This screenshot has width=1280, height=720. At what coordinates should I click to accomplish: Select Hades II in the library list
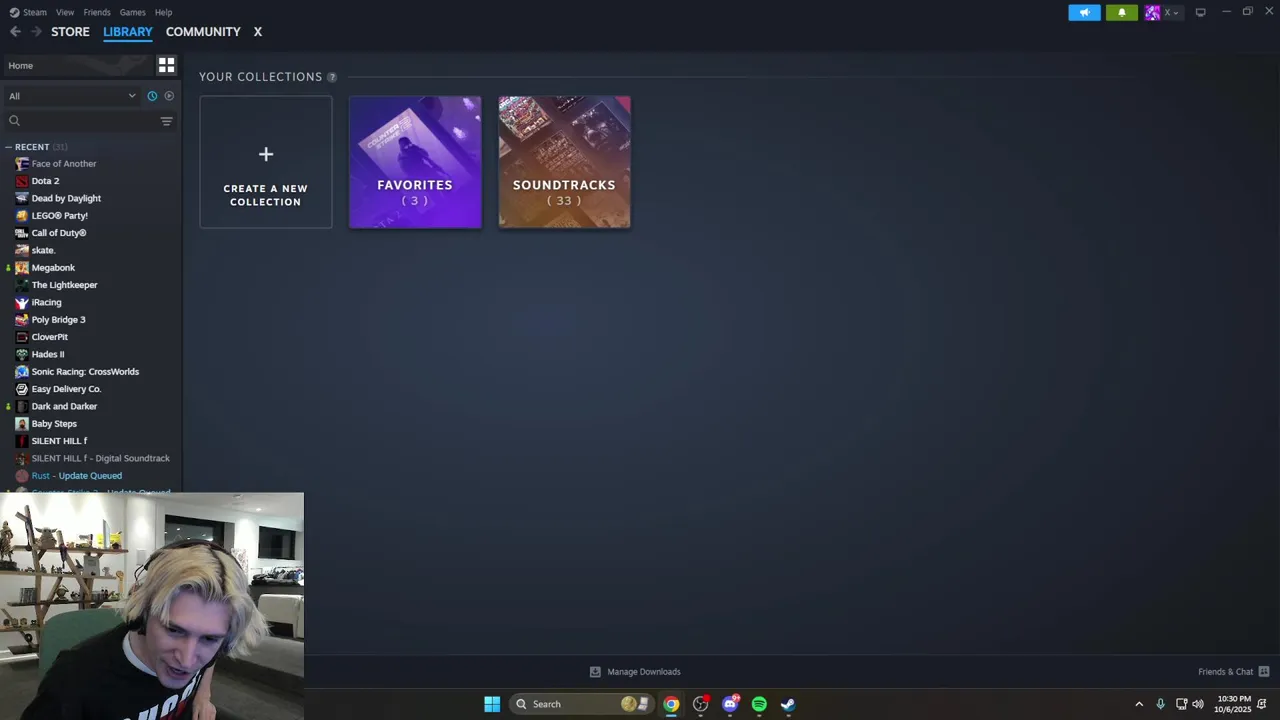pyautogui.click(x=48, y=354)
